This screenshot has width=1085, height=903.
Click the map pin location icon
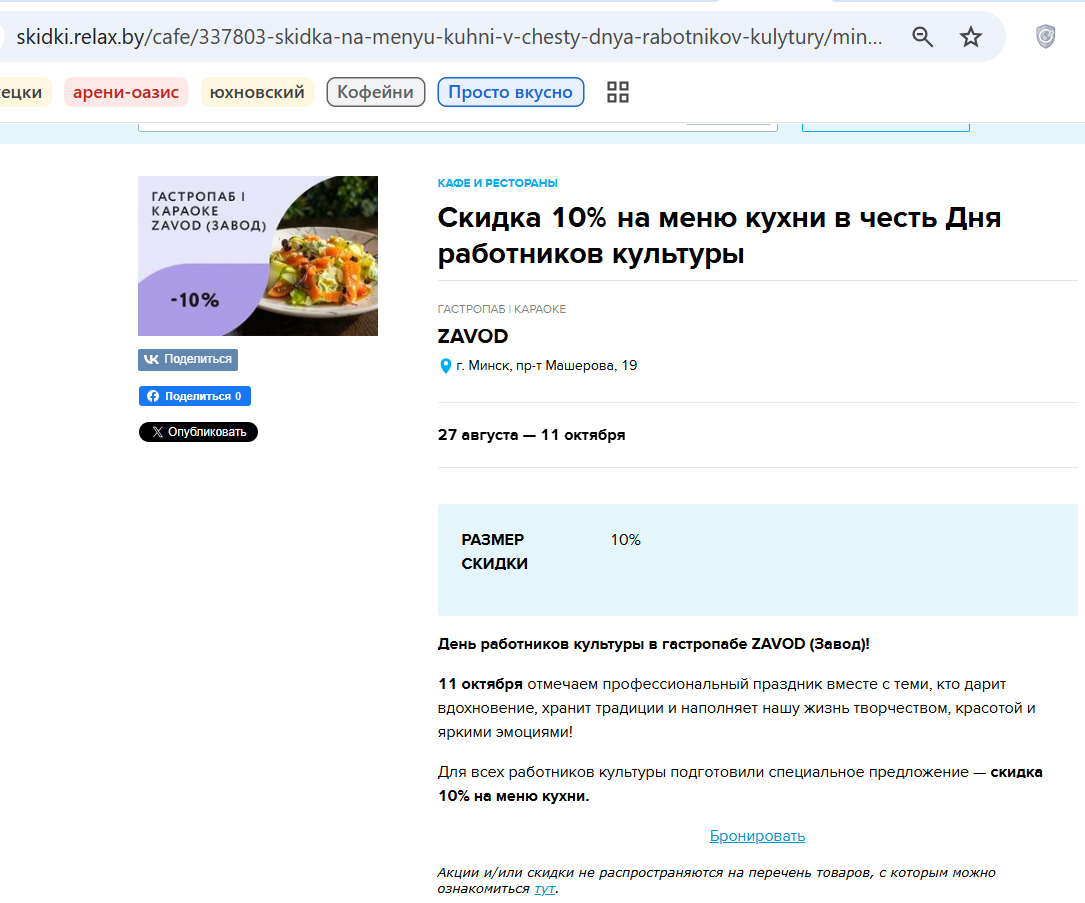click(446, 366)
